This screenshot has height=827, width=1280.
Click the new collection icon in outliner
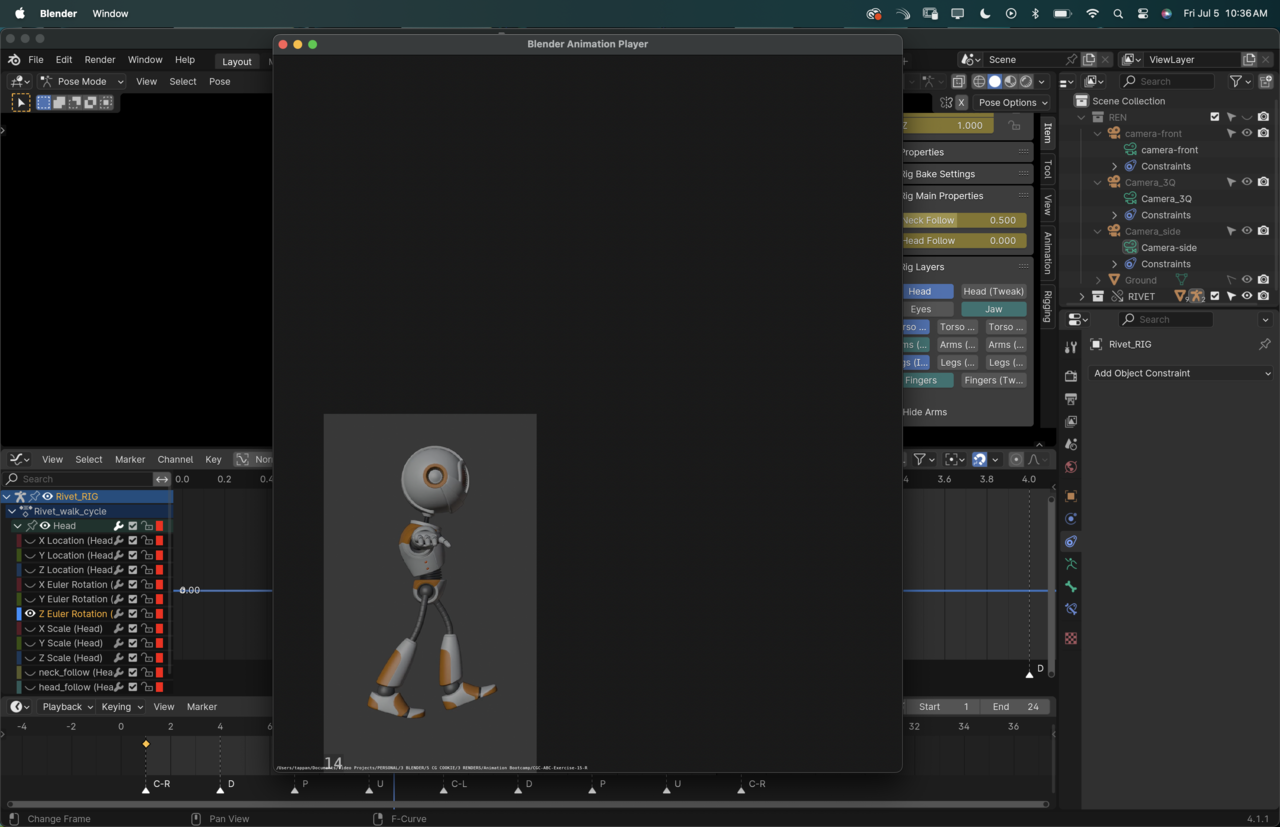coord(1266,82)
